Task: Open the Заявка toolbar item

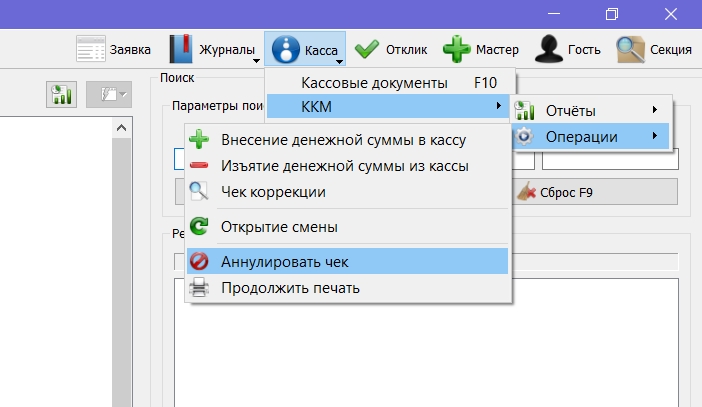Action: click(x=114, y=49)
